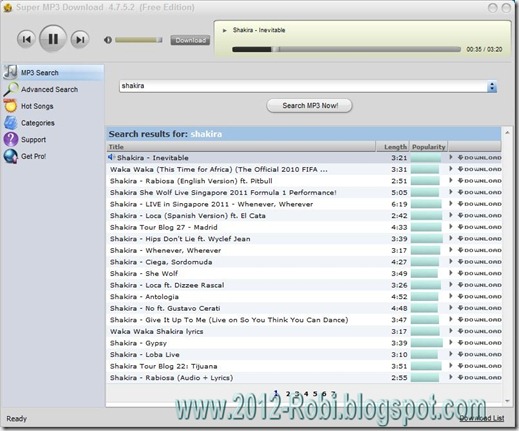The image size is (519, 431).
Task: Download Shakira - She Wolf (3:49)
Action: tap(479, 273)
